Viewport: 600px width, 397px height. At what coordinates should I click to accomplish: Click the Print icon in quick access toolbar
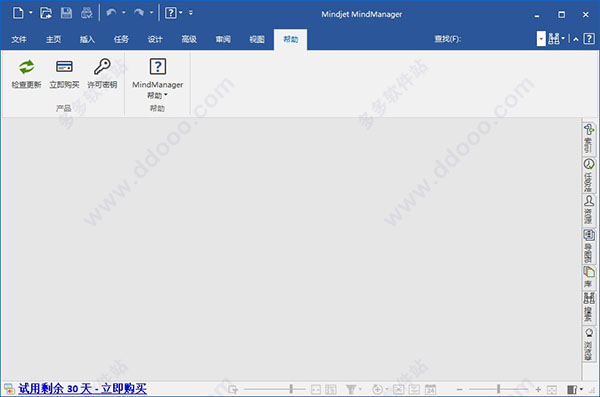pyautogui.click(x=86, y=13)
